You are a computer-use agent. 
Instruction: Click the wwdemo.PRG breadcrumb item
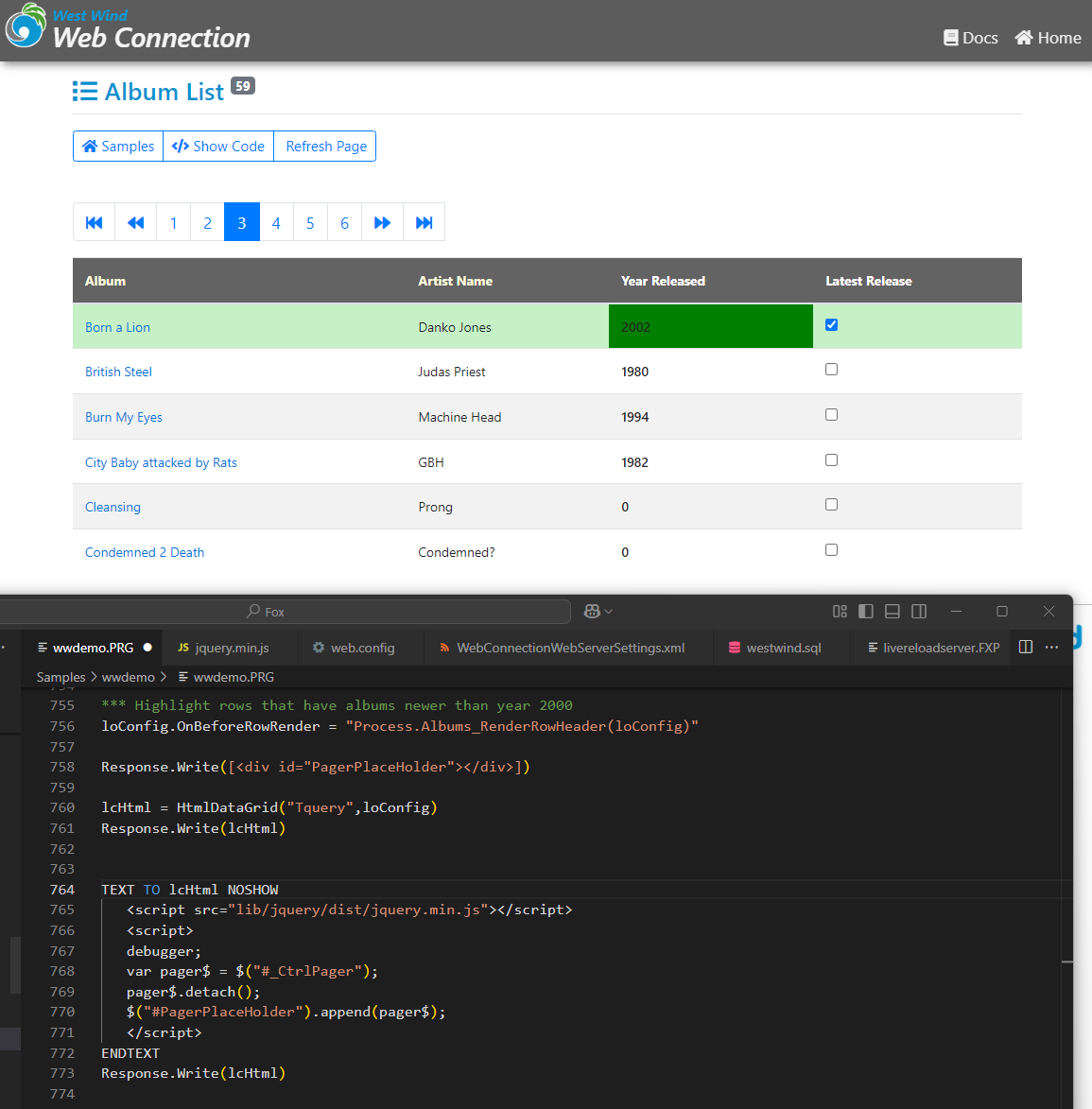[x=226, y=677]
